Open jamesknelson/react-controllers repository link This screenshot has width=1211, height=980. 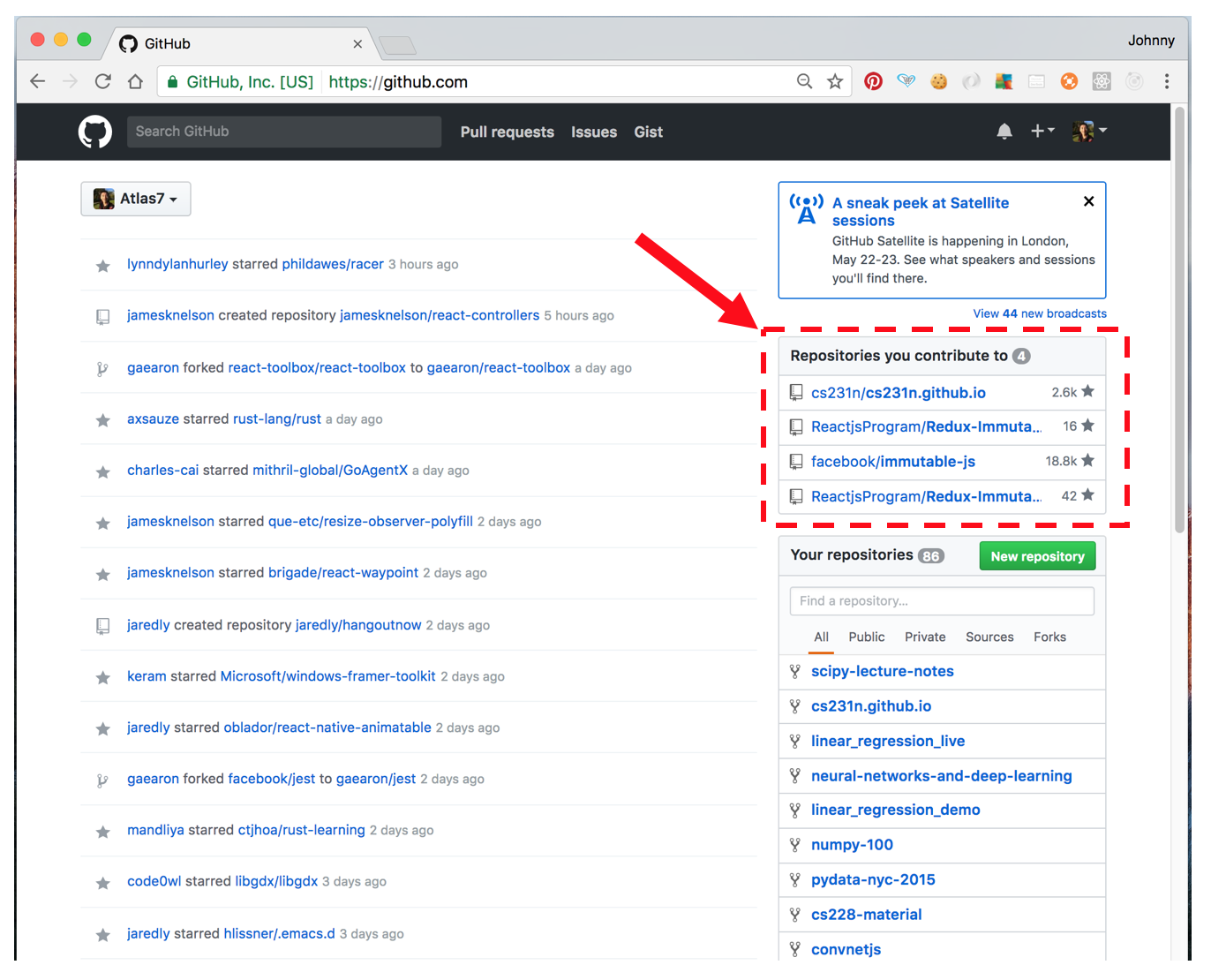pyautogui.click(x=440, y=315)
